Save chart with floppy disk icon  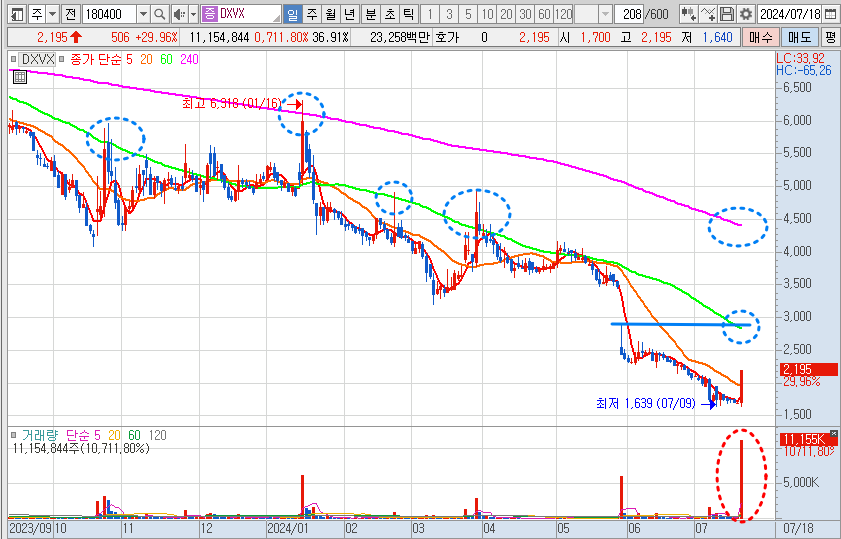726,14
